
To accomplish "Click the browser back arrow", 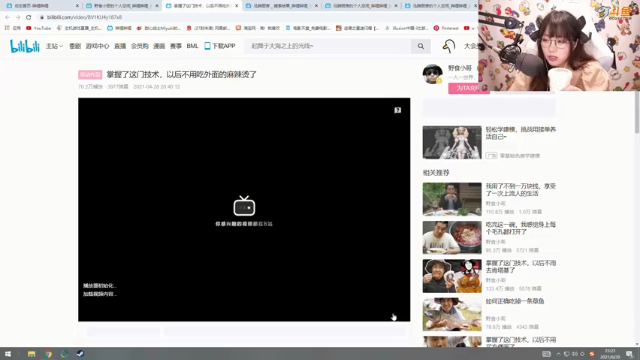I will [x=7, y=17].
